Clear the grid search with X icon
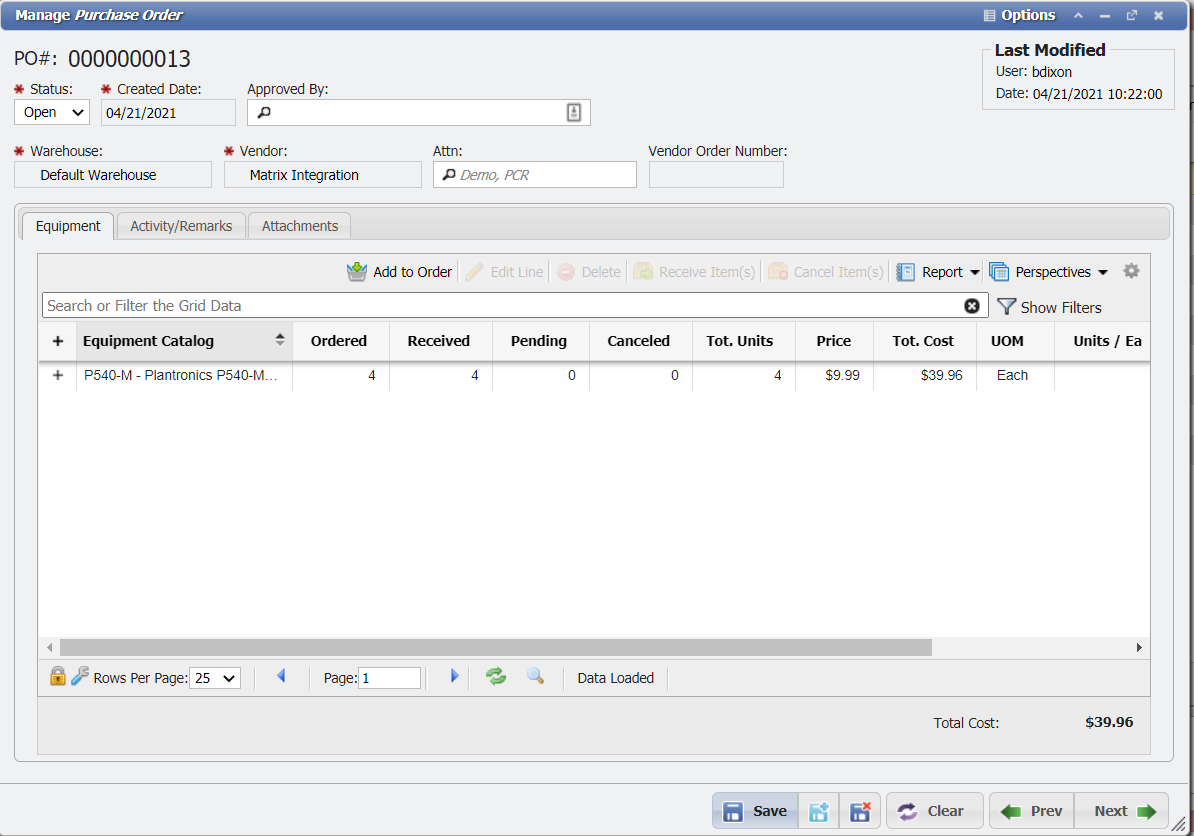This screenshot has height=836, width=1194. tap(972, 306)
